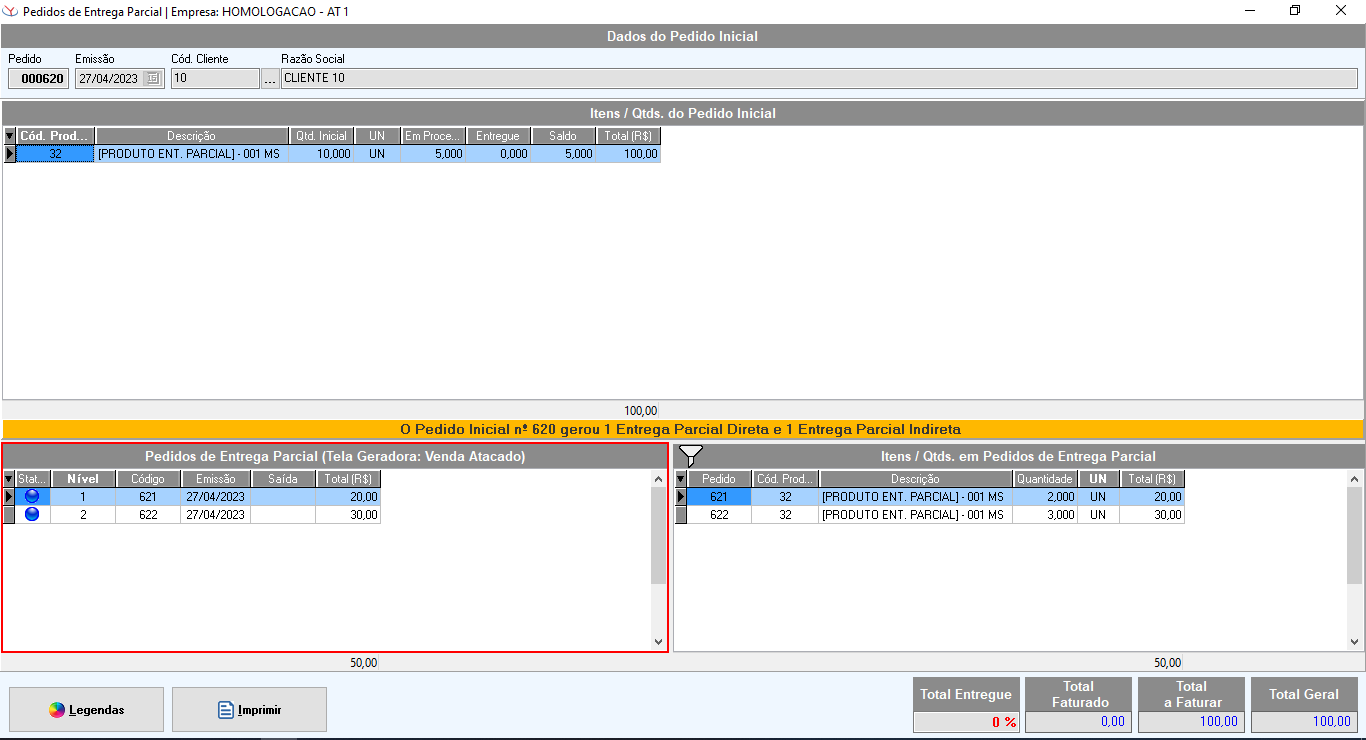Select row indicator for item of pedido 622
The width and height of the screenshot is (1366, 740).
coord(681,514)
